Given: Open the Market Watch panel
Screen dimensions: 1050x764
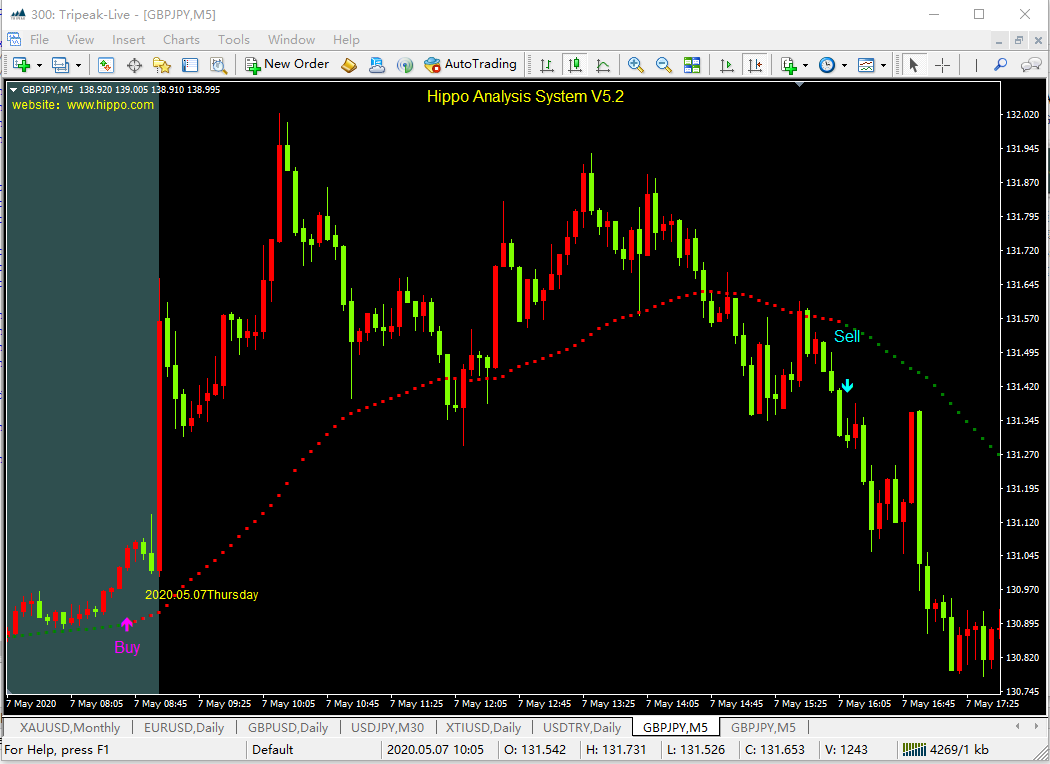Looking at the screenshot, I should click(x=106, y=65).
